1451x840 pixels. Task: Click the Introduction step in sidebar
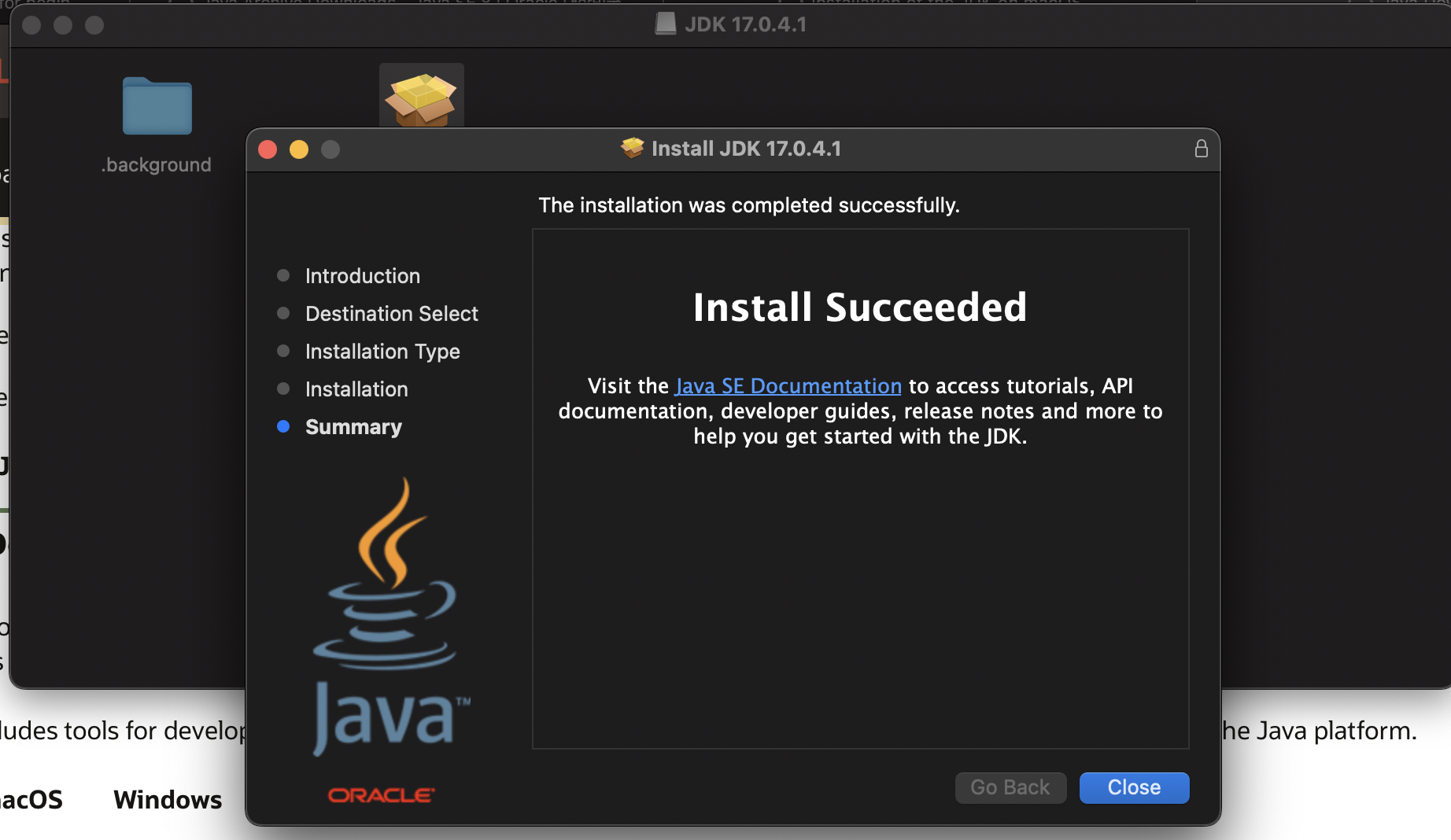coord(363,276)
